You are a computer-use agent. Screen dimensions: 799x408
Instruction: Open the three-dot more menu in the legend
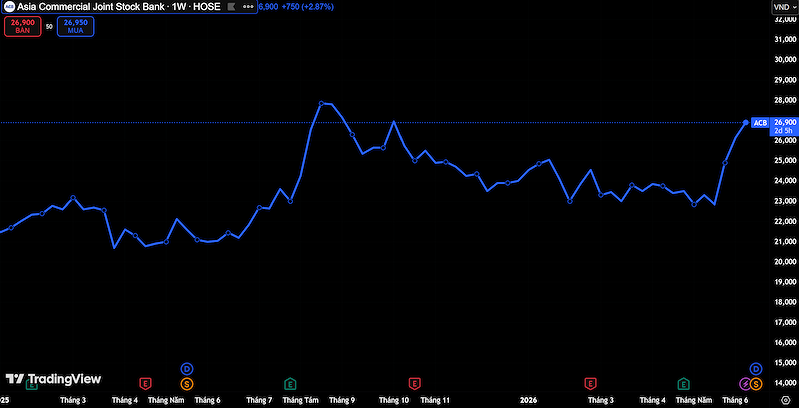(x=248, y=7)
